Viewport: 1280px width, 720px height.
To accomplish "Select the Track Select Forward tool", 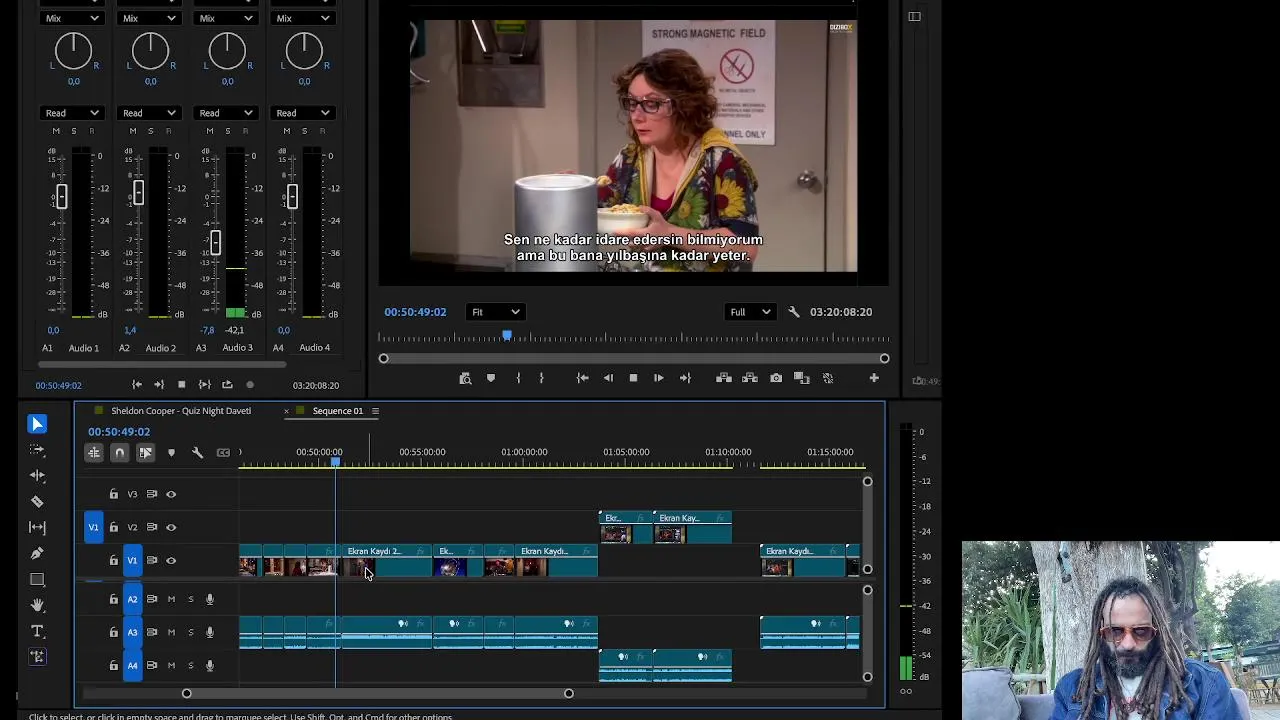I will tap(37, 450).
